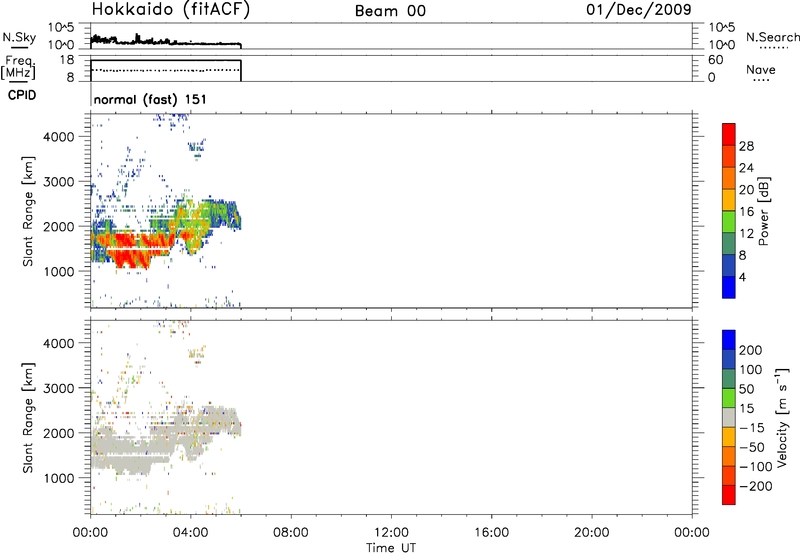Screen dimensions: 800x554
Task: Click the "Nave" legend label
Action: 761,69
